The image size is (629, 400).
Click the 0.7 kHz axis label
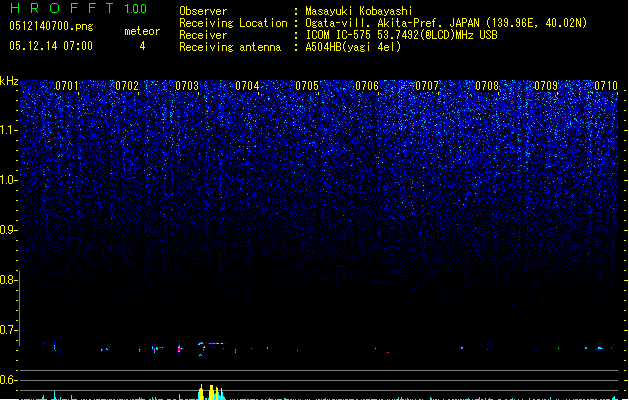pos(8,330)
